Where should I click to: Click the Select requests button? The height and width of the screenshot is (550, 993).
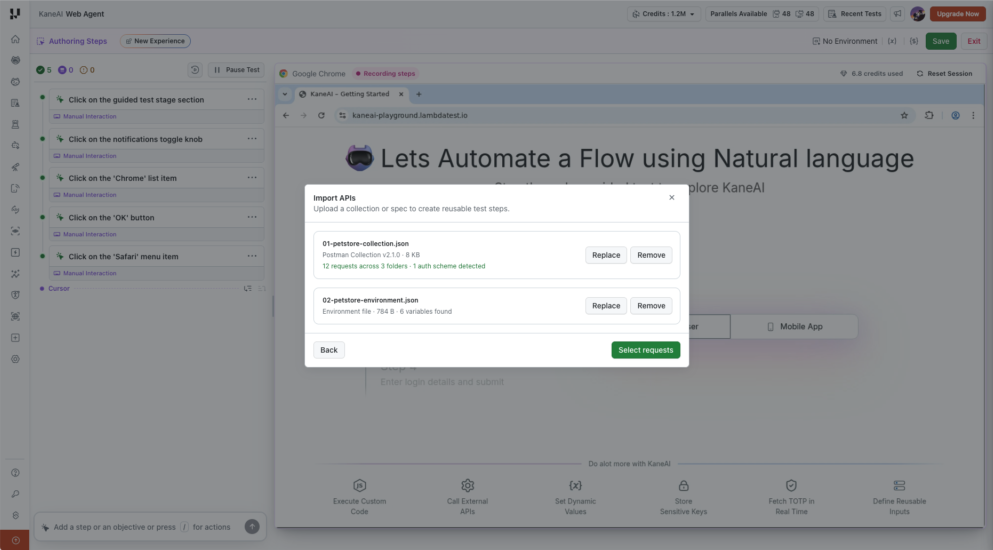(x=646, y=350)
